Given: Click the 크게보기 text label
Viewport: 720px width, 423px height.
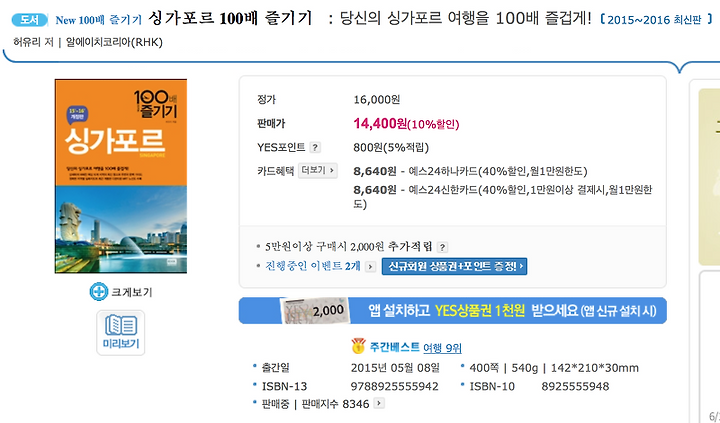Looking at the screenshot, I should 132,292.
